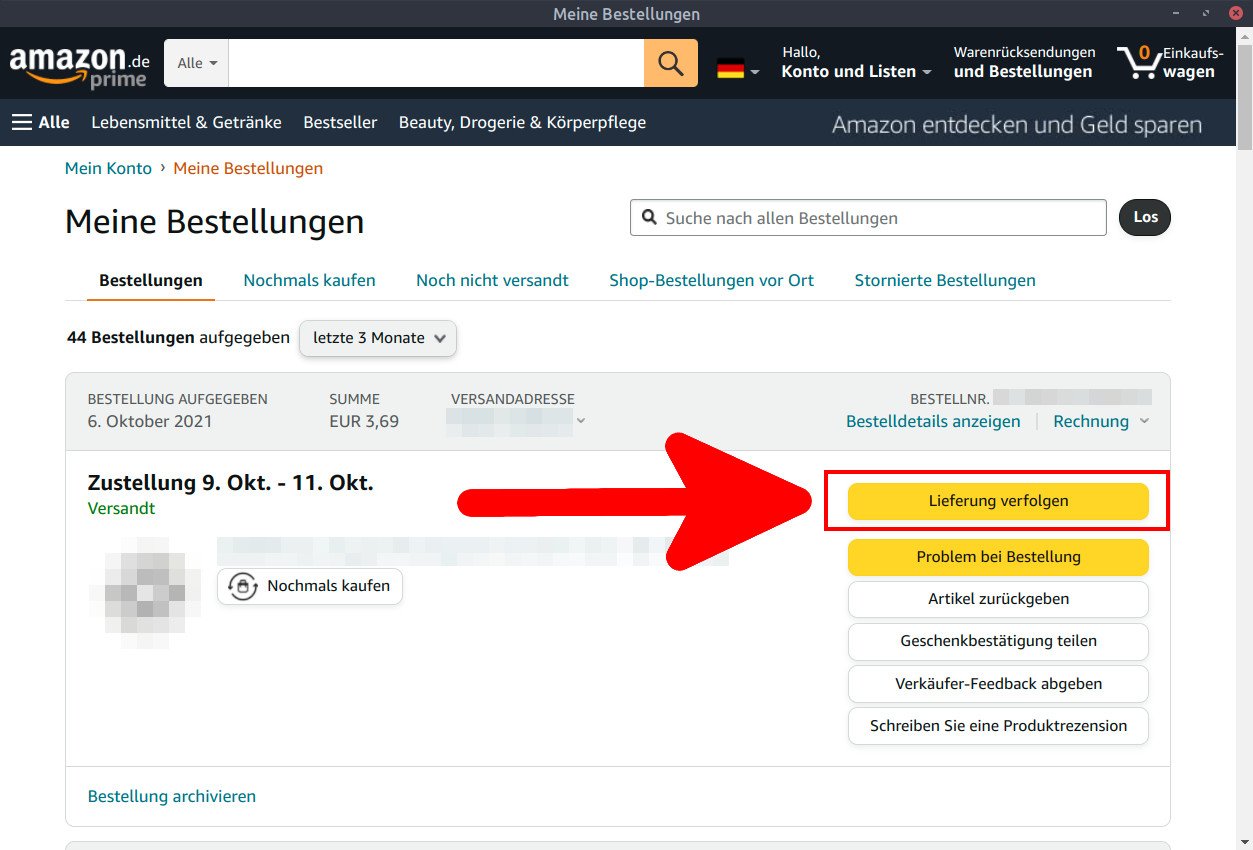Click Artikel zurückgeben button
1253x850 pixels.
[998, 599]
